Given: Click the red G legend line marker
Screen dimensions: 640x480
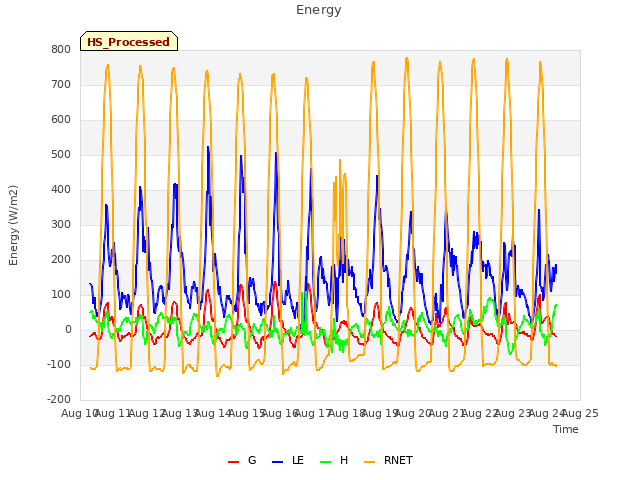Looking at the screenshot, I should (x=233, y=462).
